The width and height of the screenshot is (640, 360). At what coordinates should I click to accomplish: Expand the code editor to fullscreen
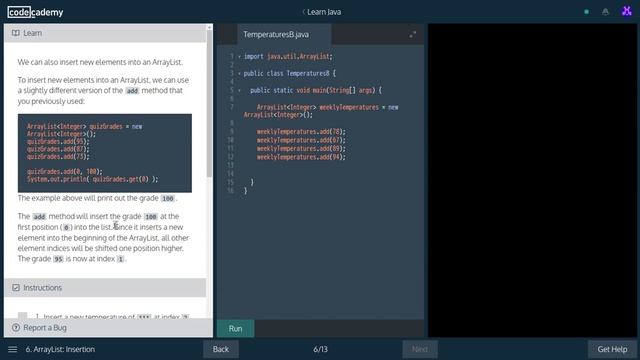(413, 35)
